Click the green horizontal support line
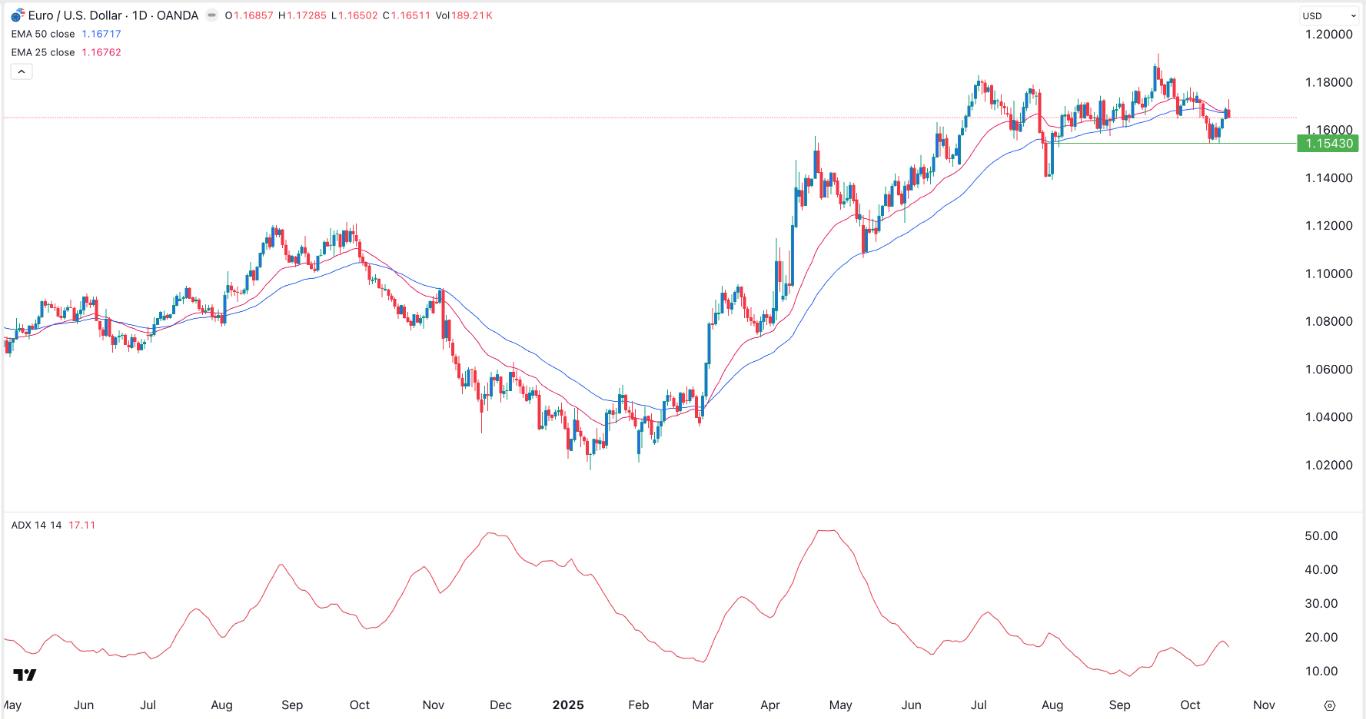This screenshot has height=719, width=1366. 1150,143
